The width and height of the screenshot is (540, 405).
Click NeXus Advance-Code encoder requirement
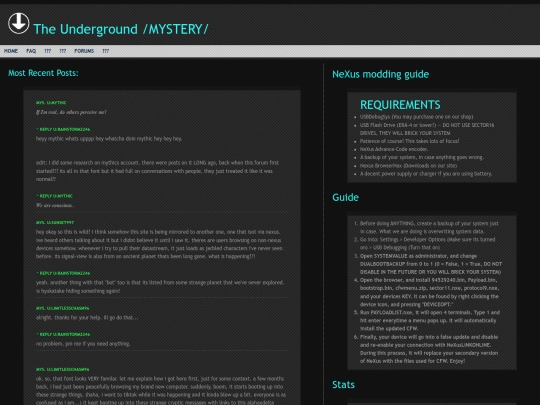[394, 149]
